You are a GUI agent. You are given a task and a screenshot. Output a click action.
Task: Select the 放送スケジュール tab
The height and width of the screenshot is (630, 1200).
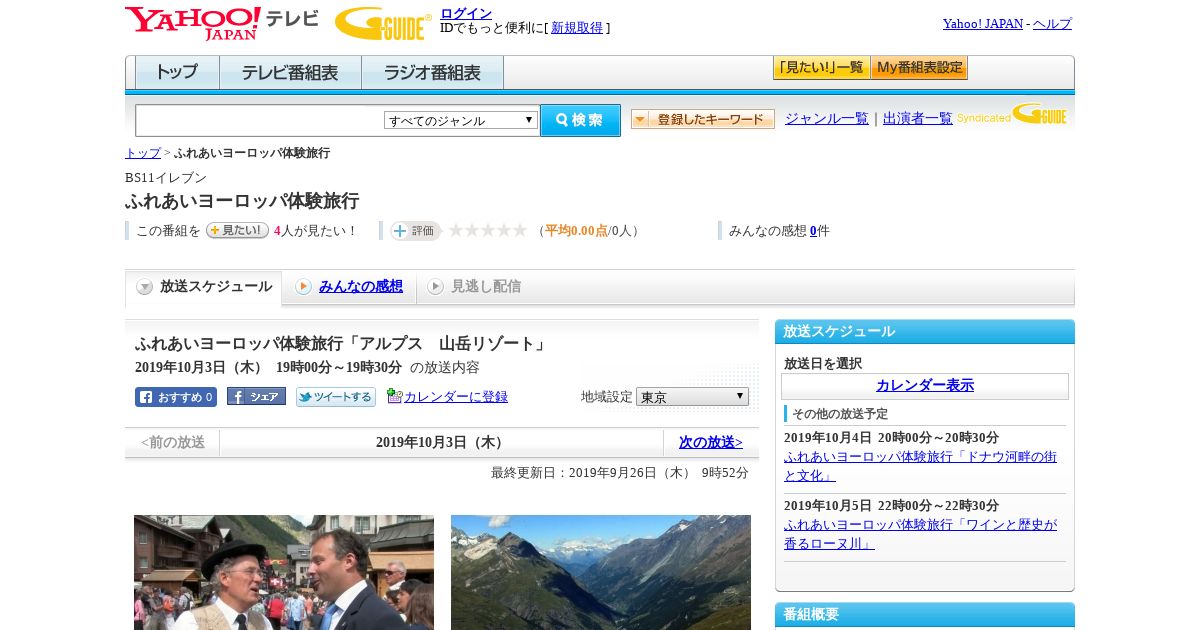coord(203,287)
